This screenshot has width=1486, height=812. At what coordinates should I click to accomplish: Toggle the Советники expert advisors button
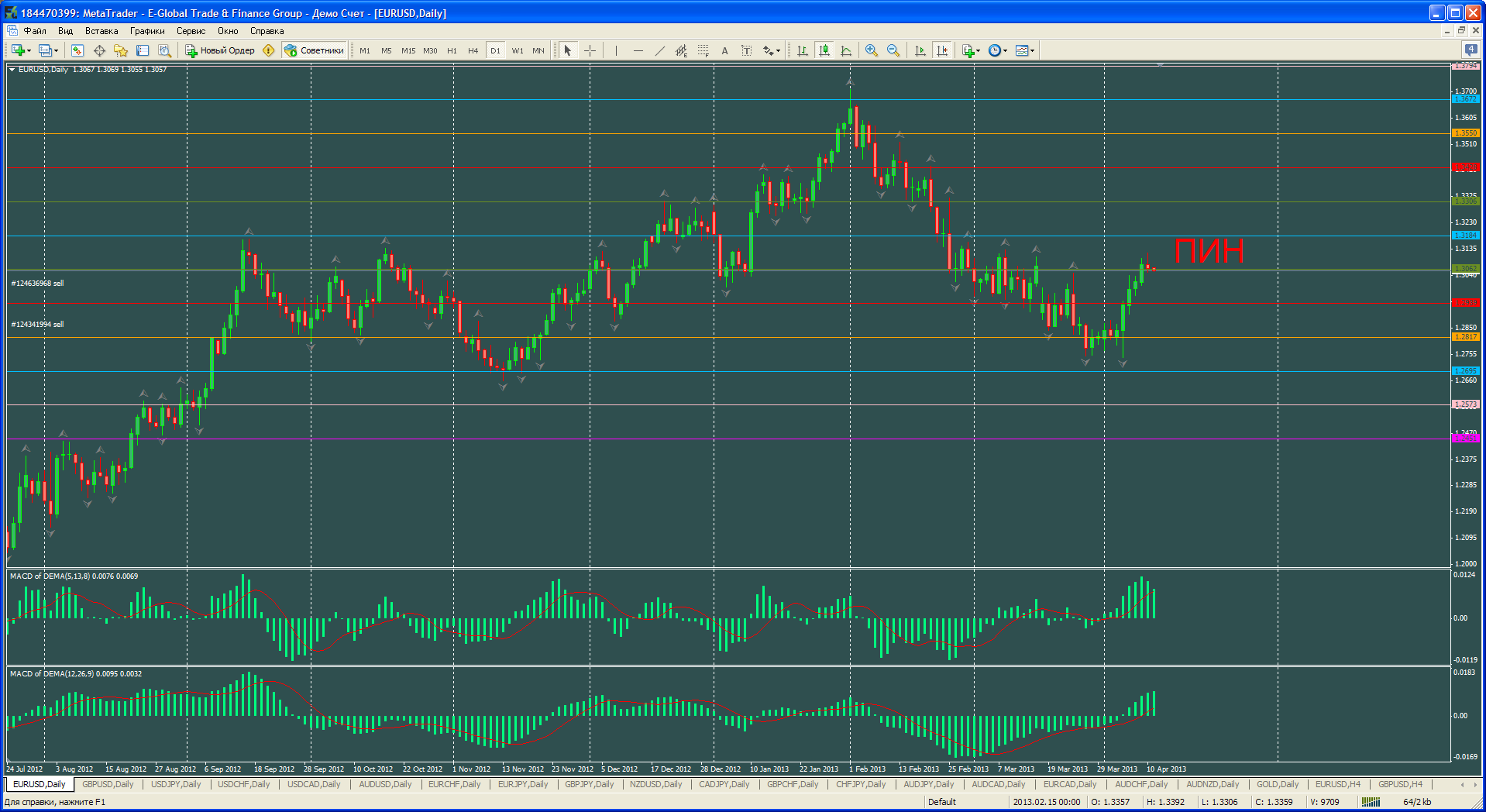[315, 50]
